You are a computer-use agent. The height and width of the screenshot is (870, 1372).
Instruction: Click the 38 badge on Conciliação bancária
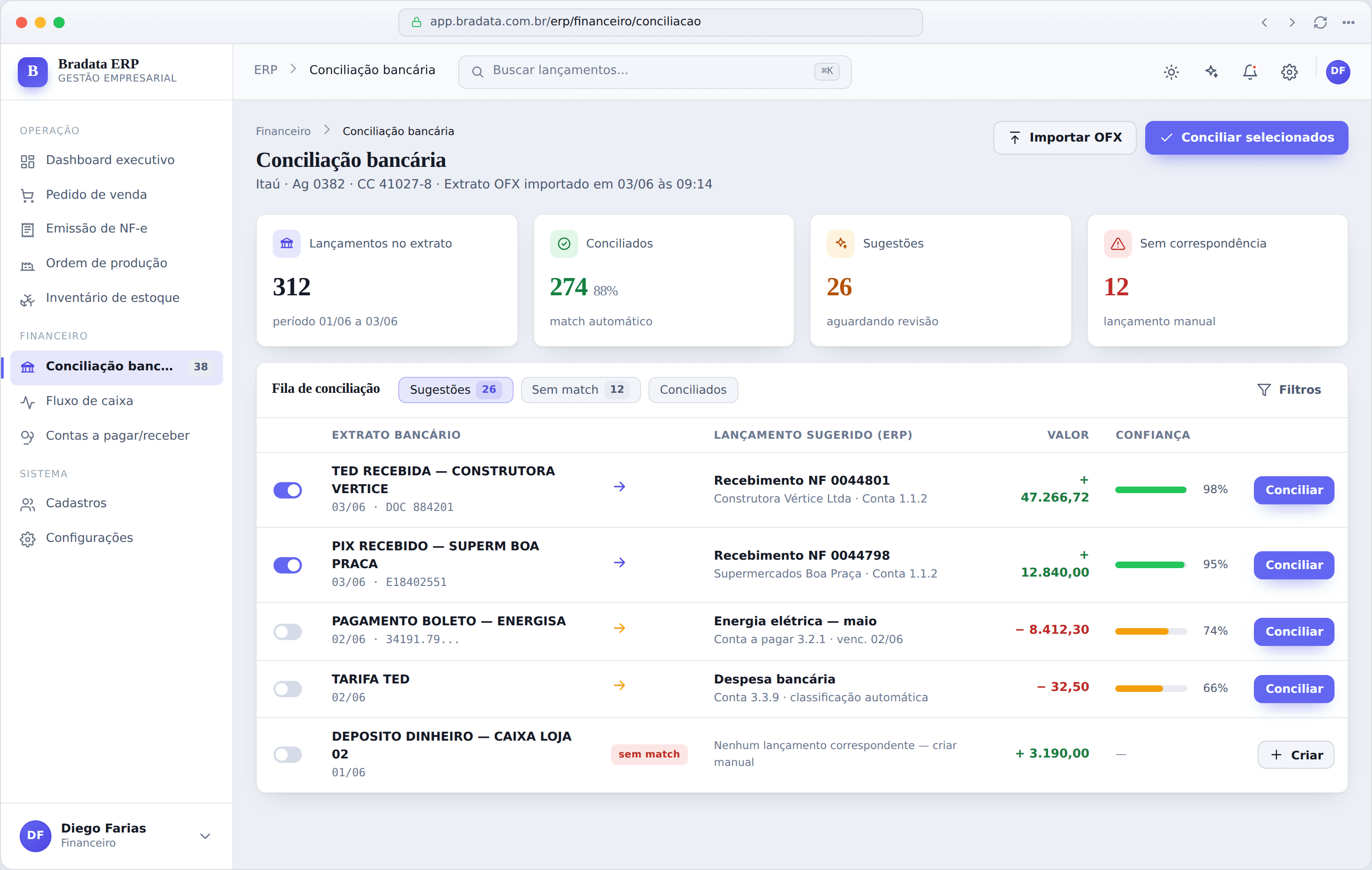point(201,367)
